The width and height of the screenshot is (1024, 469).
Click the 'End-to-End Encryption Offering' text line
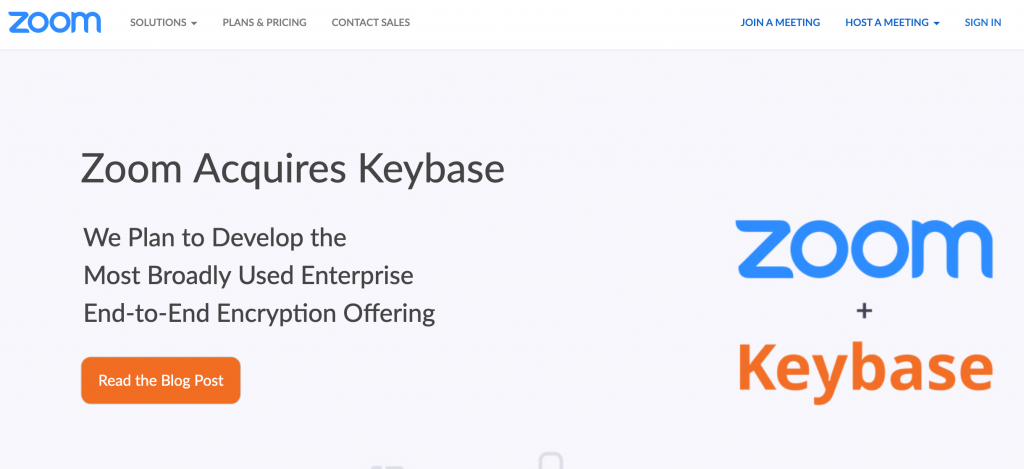(x=259, y=314)
